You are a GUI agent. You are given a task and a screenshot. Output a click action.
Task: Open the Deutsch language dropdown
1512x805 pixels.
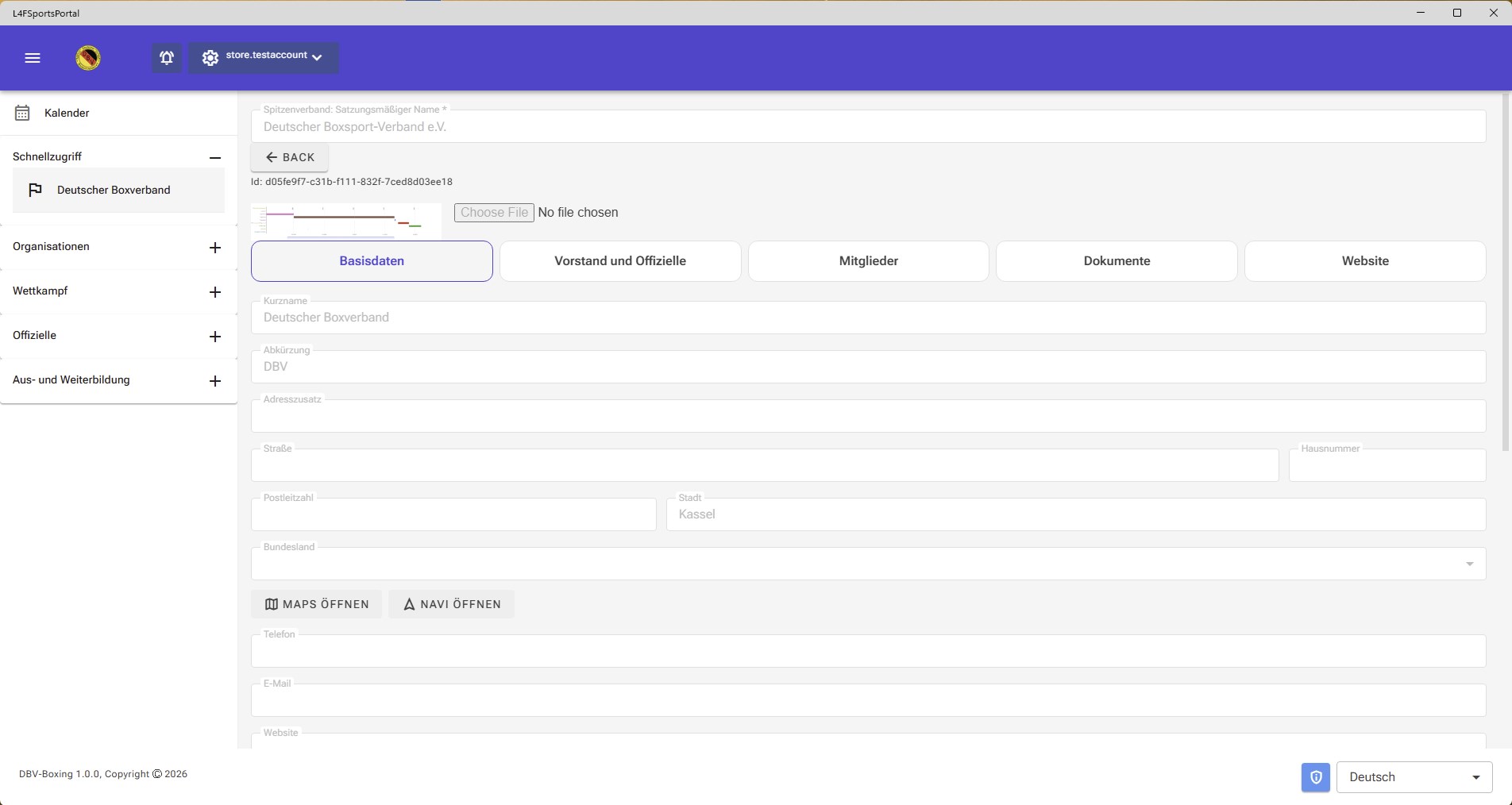1414,777
